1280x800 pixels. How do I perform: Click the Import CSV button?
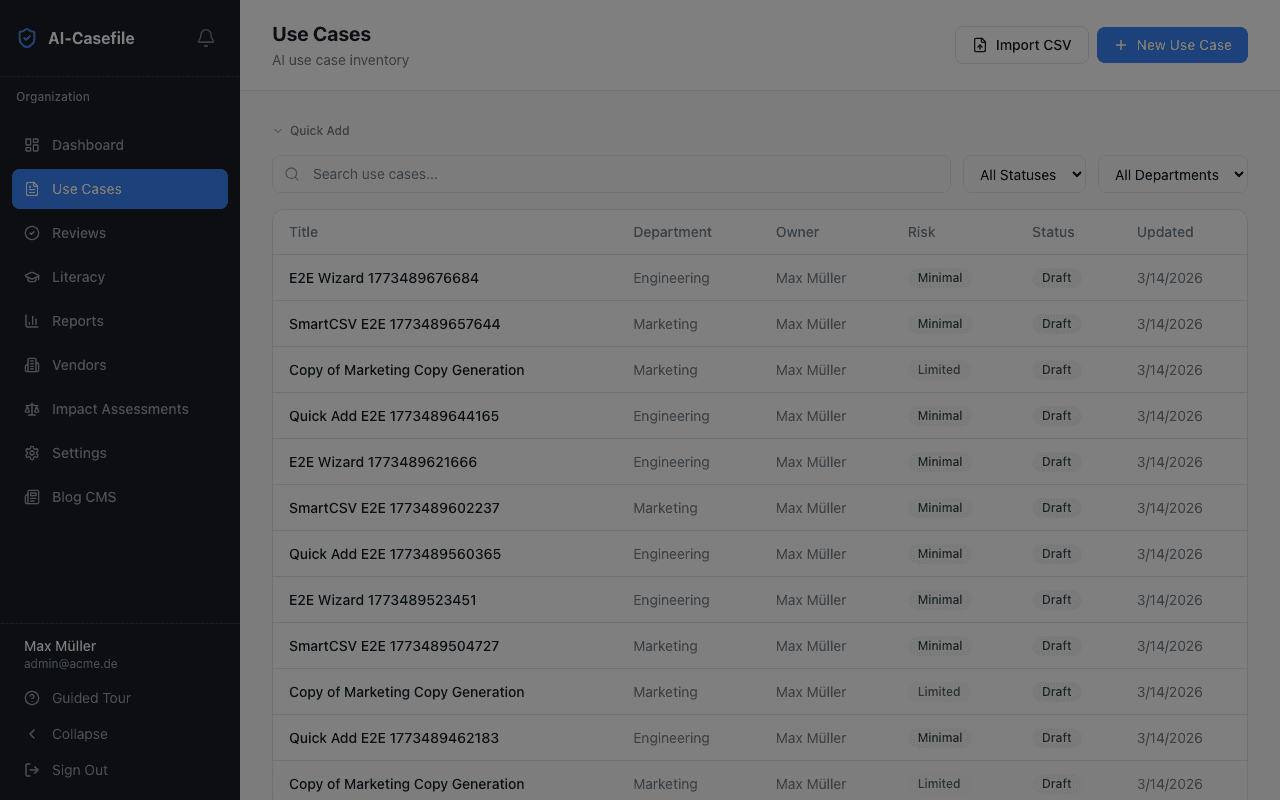1021,45
